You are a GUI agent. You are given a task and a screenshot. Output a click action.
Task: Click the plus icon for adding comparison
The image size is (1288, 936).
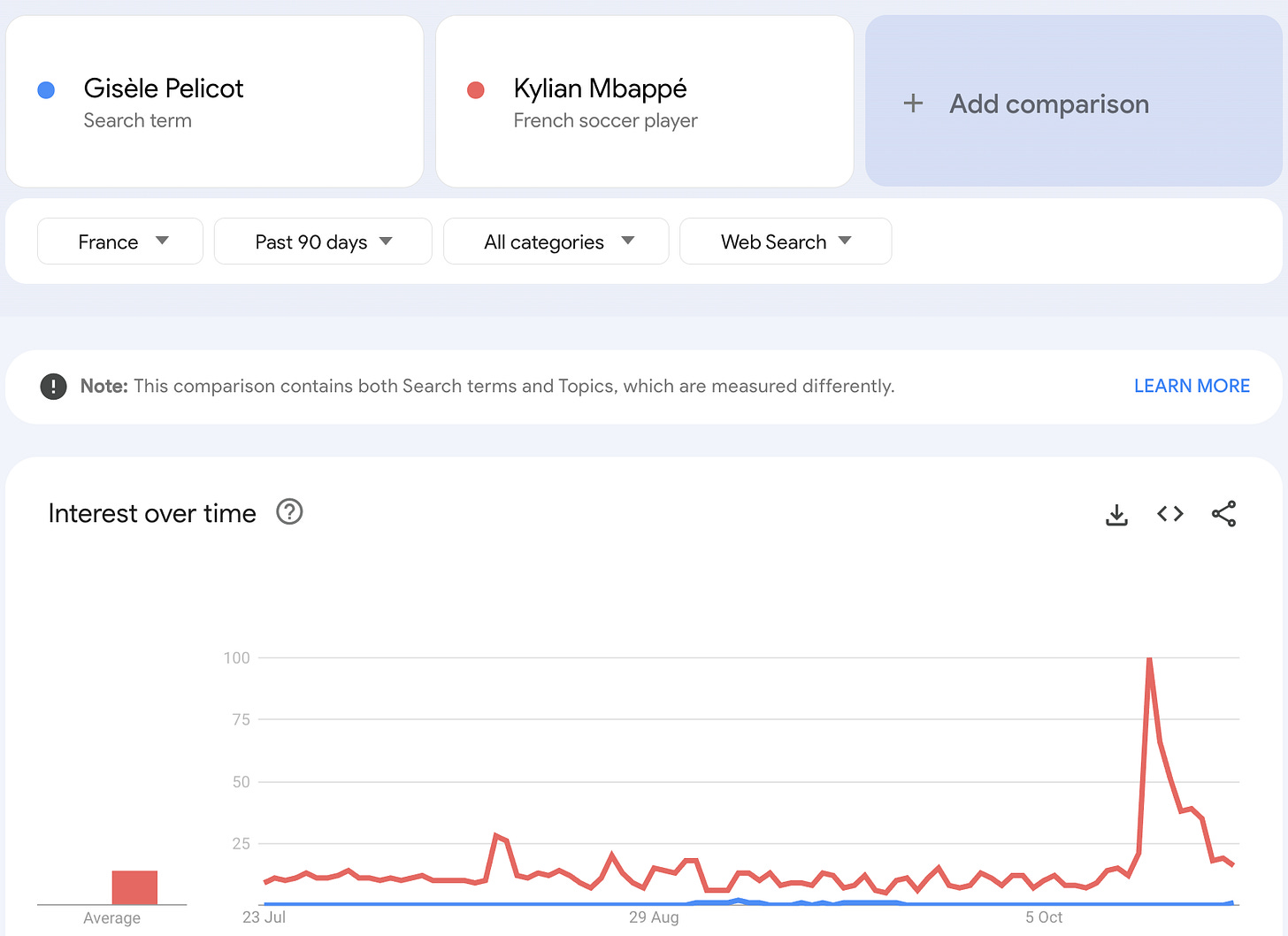(913, 104)
